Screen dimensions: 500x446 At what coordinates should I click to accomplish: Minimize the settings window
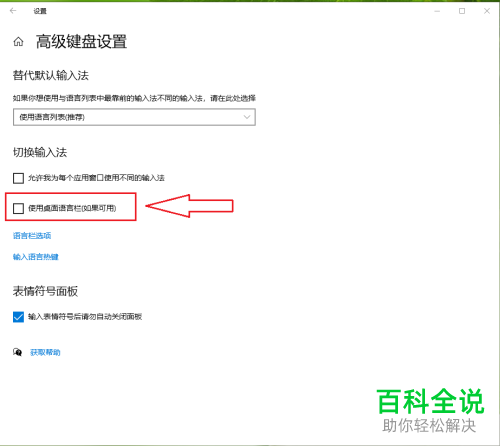tap(437, 11)
